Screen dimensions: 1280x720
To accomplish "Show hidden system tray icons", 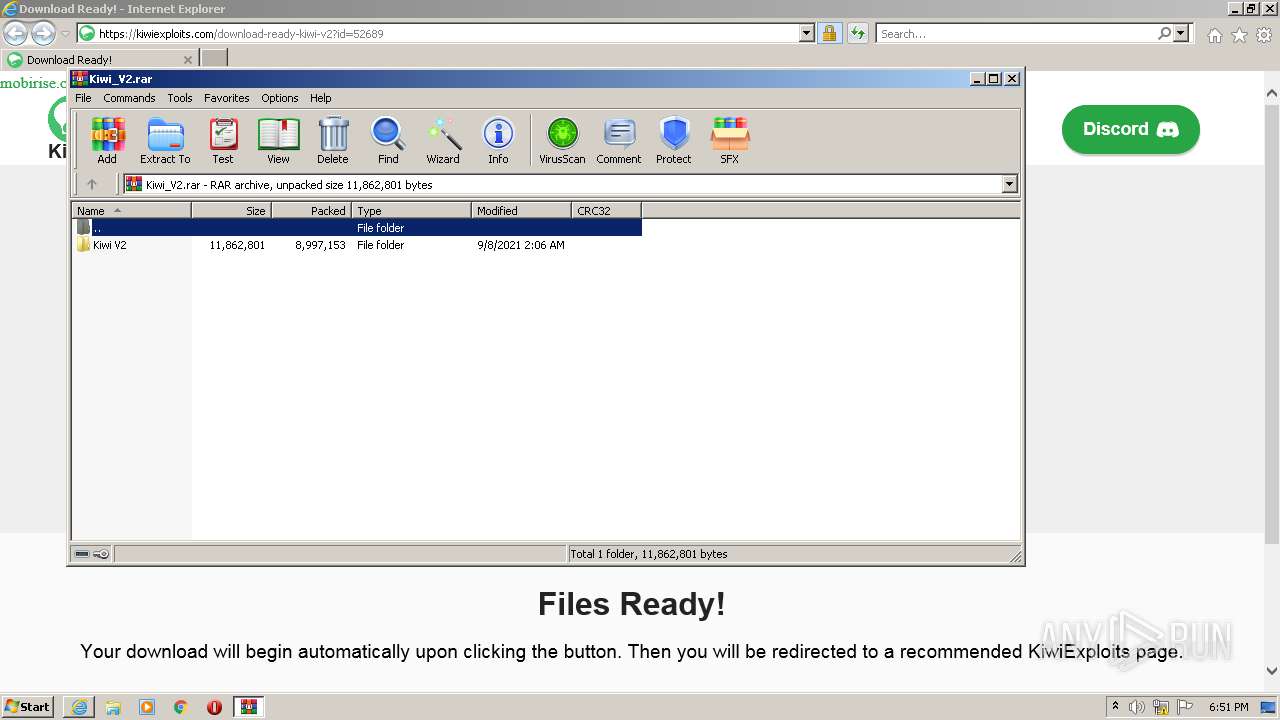I will point(1115,707).
